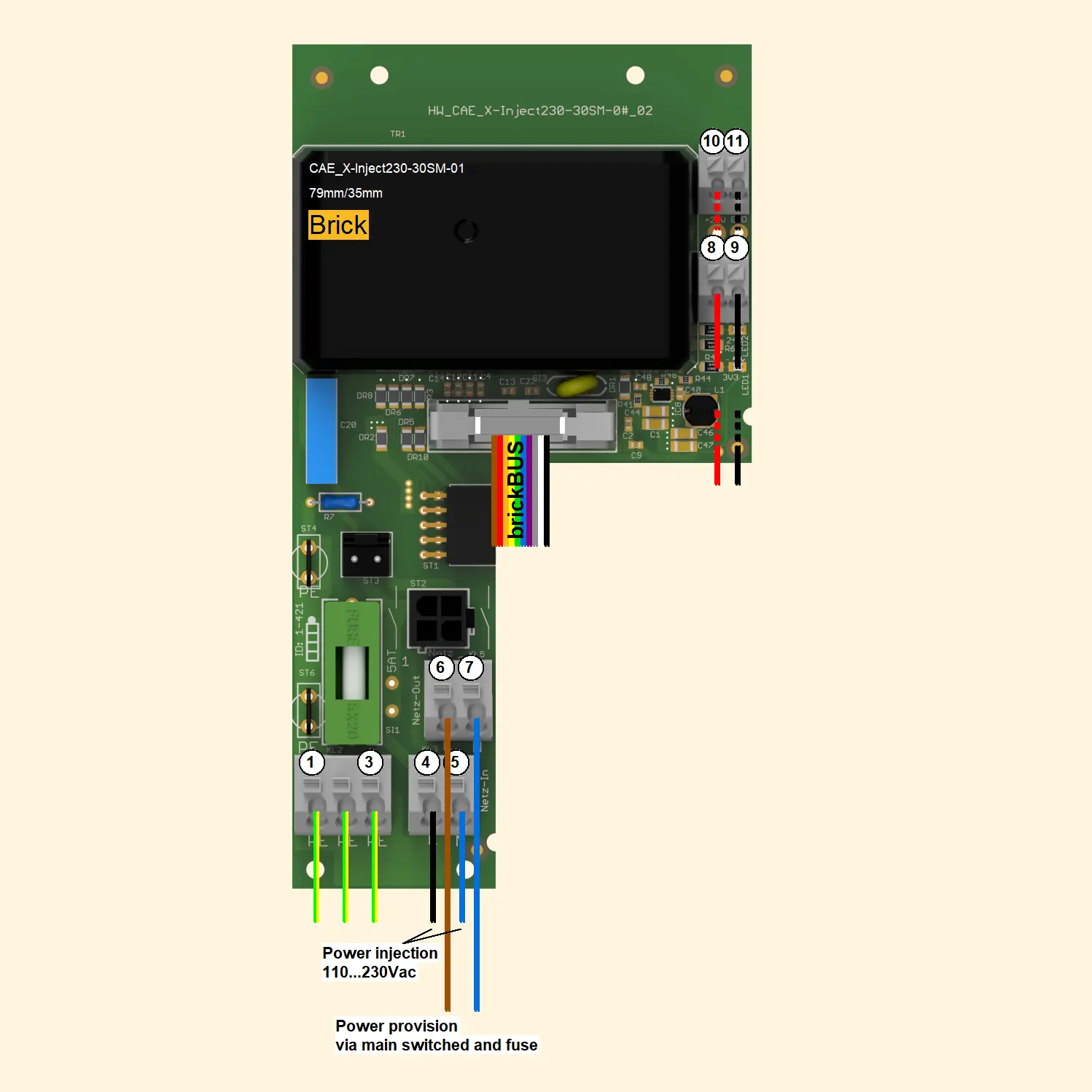Viewport: 1092px width, 1092px height.
Task: Click the circled number 11 marker
Action: [x=736, y=141]
